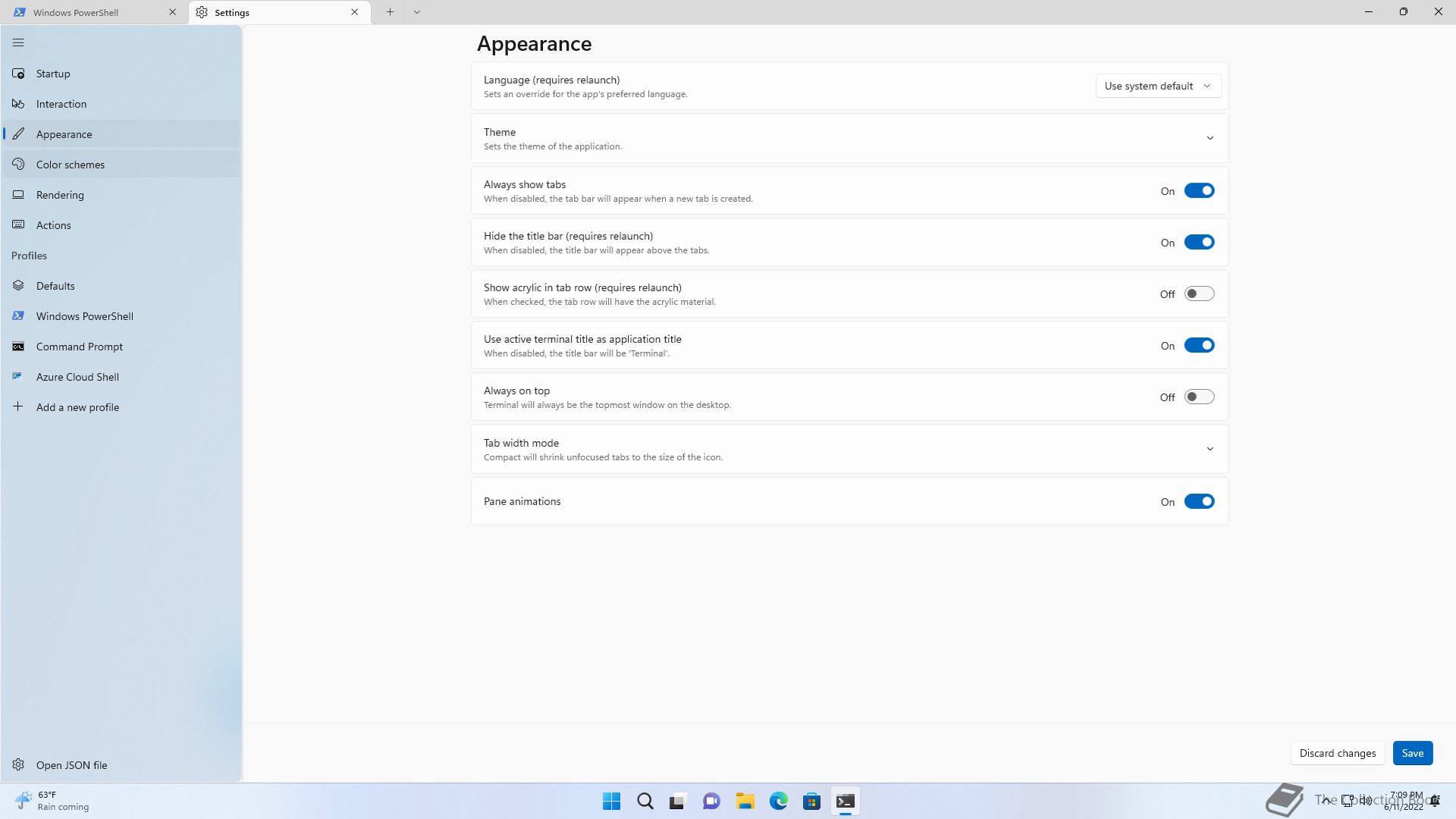This screenshot has height=819, width=1456.
Task: Click the Save button
Action: pos(1412,753)
